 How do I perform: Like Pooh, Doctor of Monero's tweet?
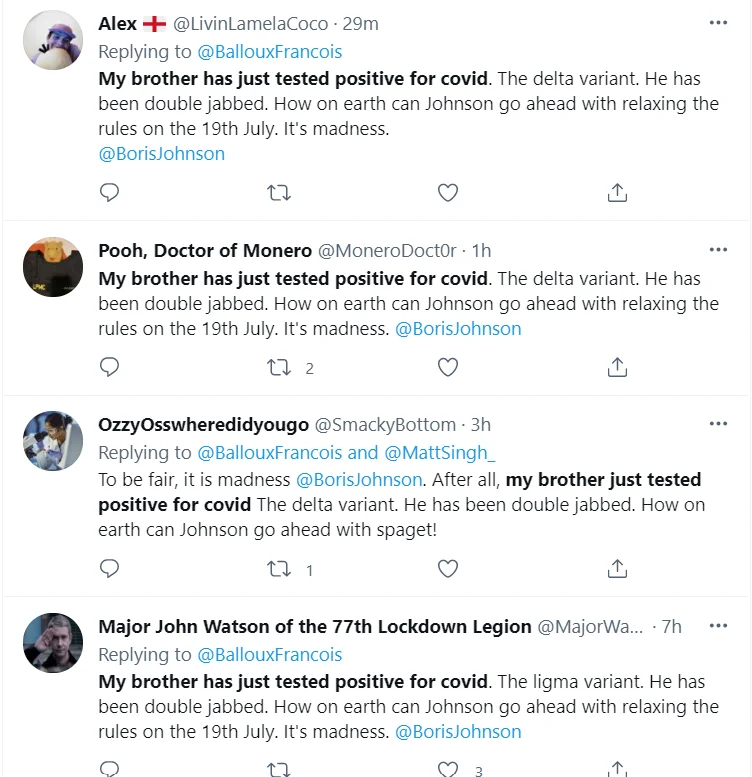[448, 367]
